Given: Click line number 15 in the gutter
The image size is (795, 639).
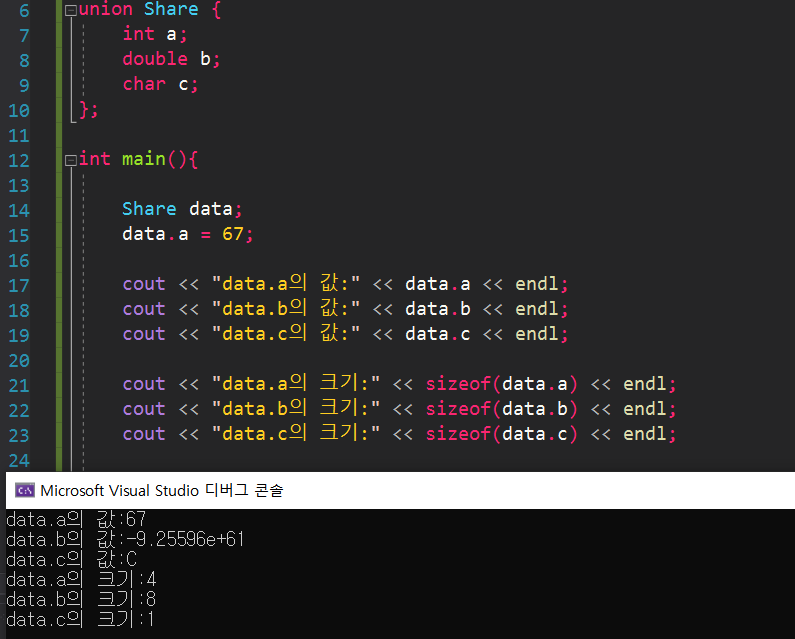Looking at the screenshot, I should pos(19,236).
